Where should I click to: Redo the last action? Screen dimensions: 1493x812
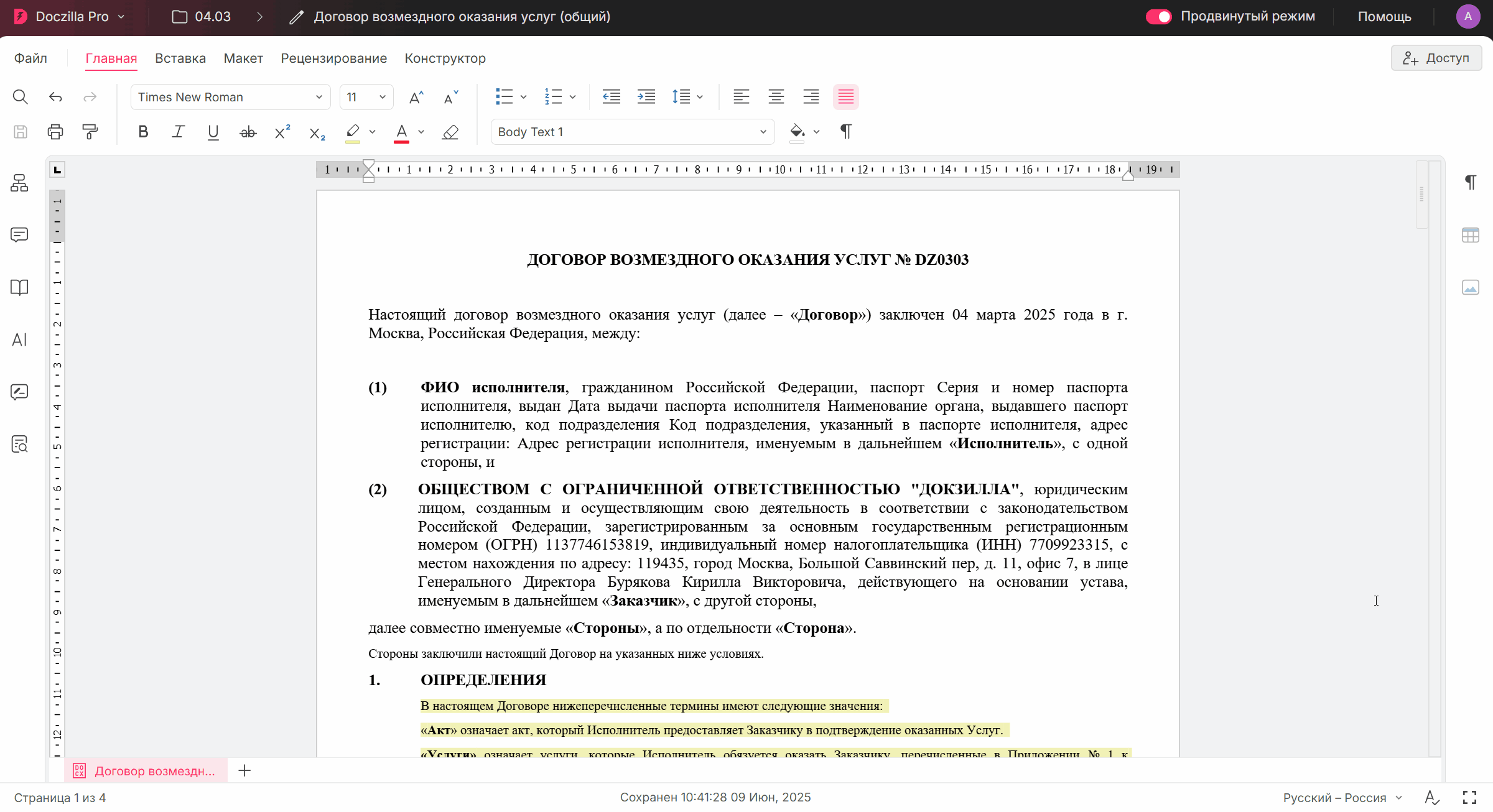90,97
